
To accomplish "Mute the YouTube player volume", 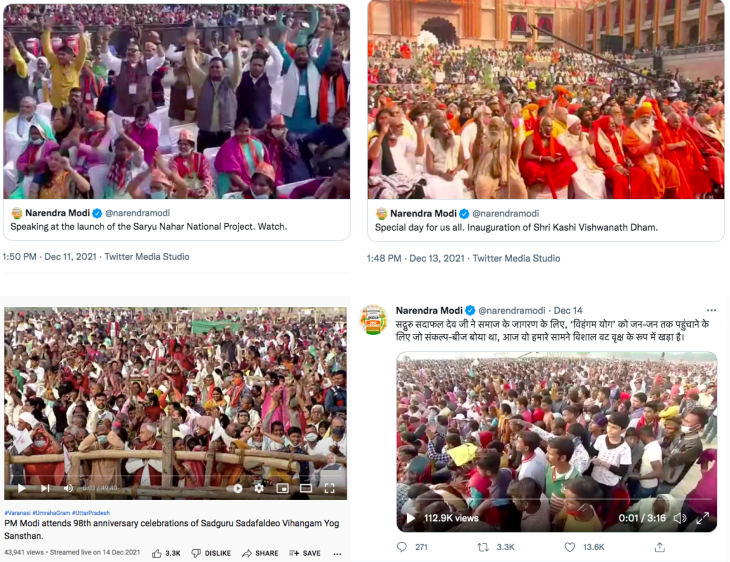I will click(68, 488).
